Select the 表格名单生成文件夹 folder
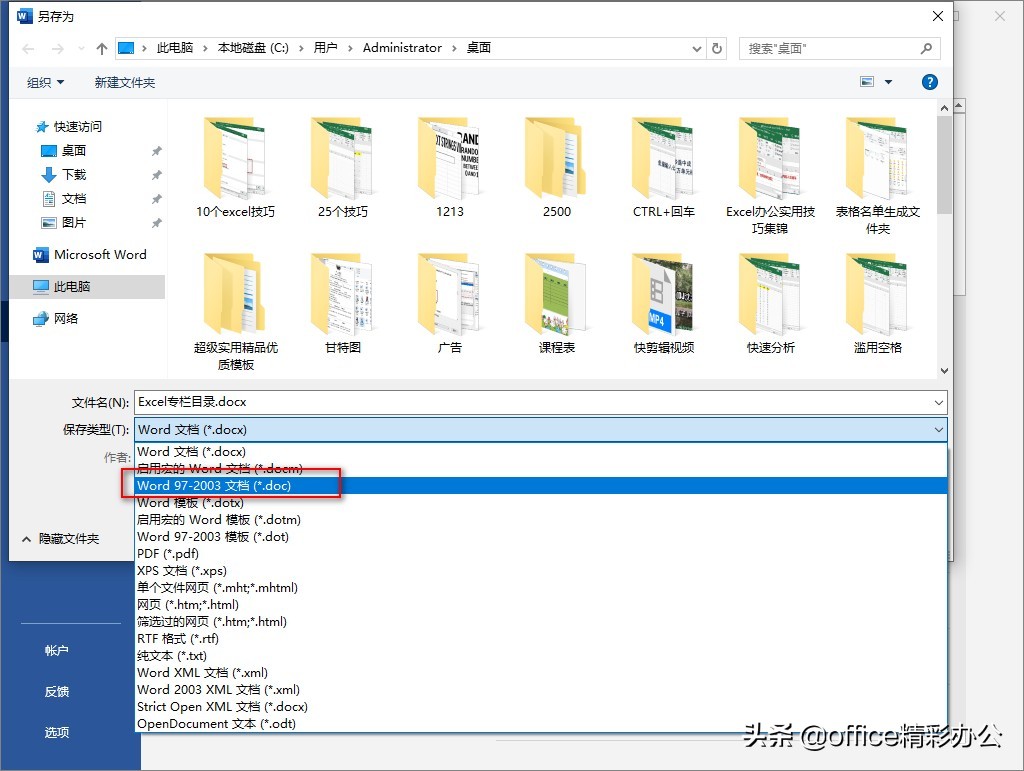 tap(878, 175)
